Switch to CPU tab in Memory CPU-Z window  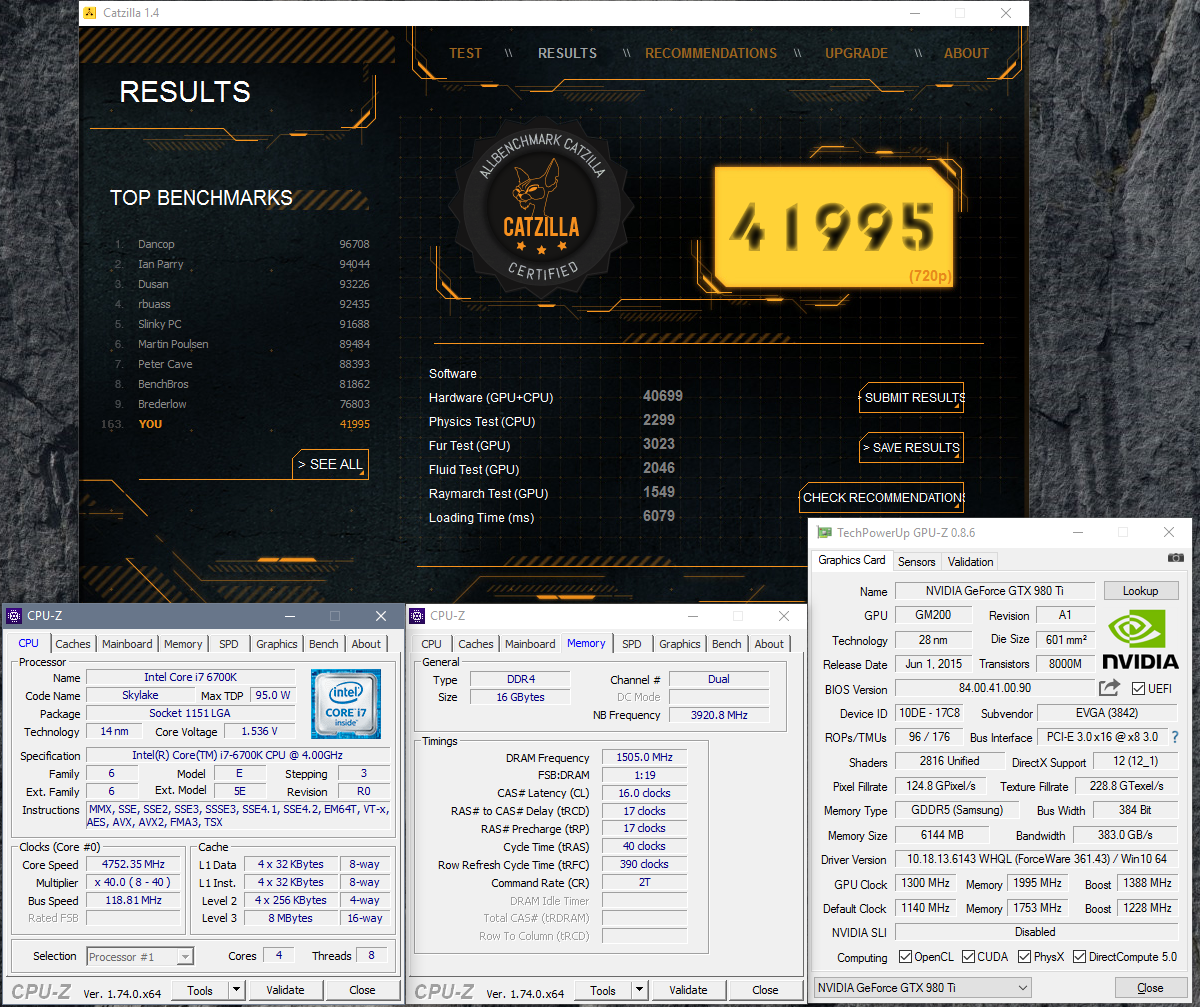tap(431, 644)
